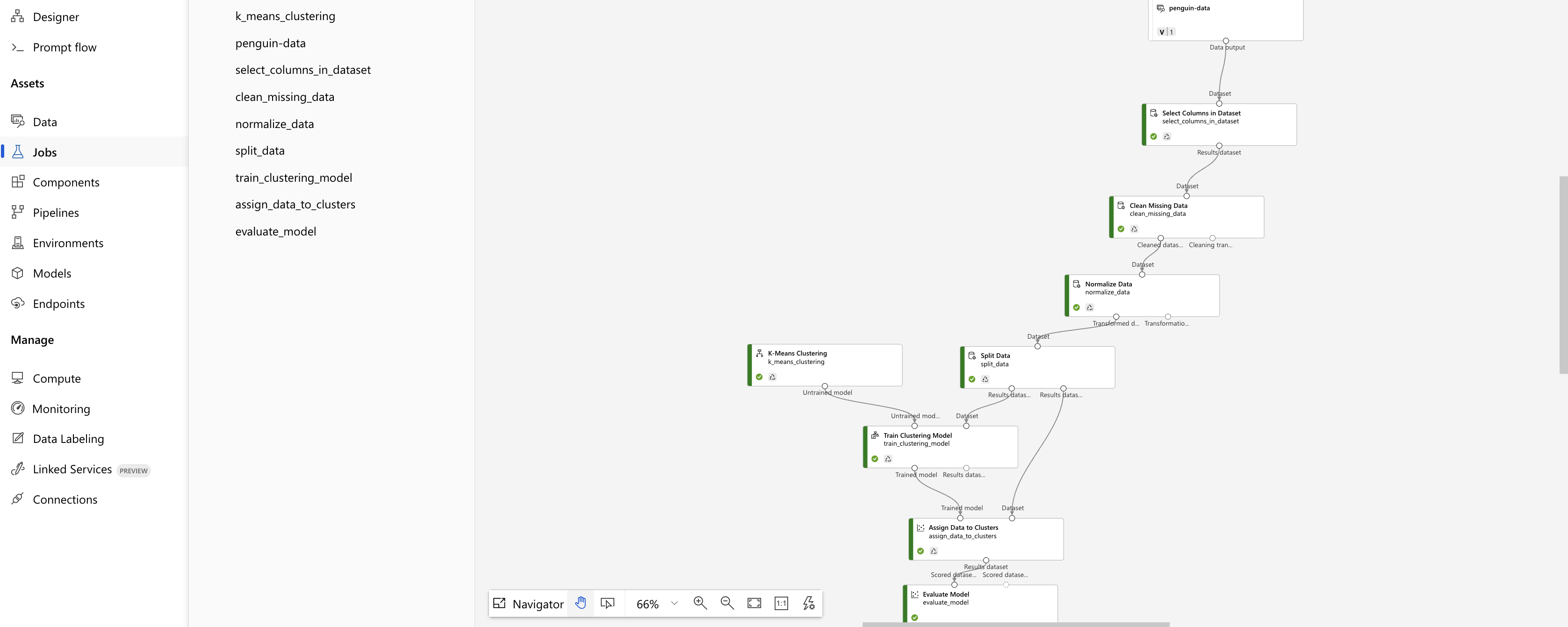The image size is (1568, 627).
Task: Activate the pan hand tool
Action: click(x=581, y=603)
